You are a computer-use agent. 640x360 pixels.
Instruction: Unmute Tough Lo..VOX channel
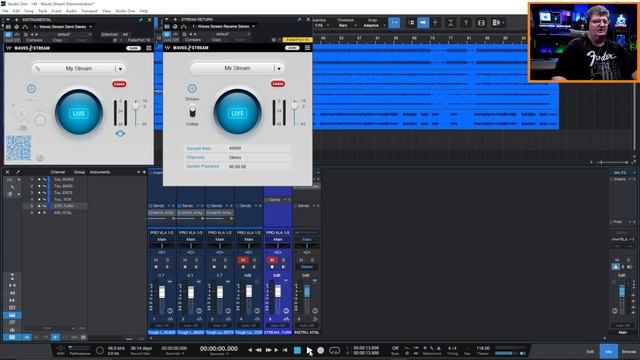243,260
